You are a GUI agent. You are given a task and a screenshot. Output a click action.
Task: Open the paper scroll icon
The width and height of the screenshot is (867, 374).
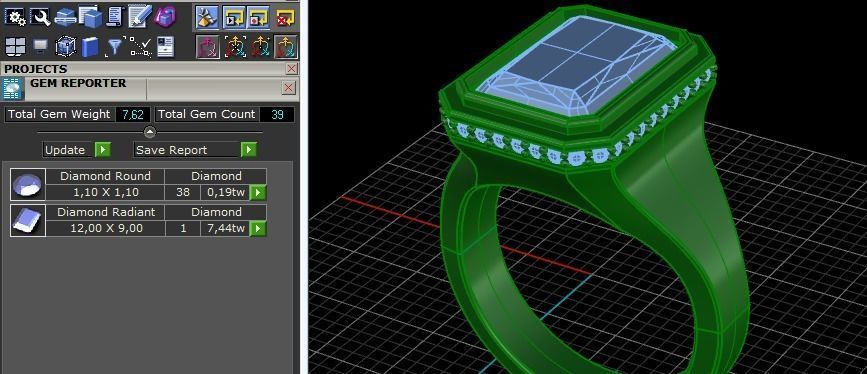[114, 17]
